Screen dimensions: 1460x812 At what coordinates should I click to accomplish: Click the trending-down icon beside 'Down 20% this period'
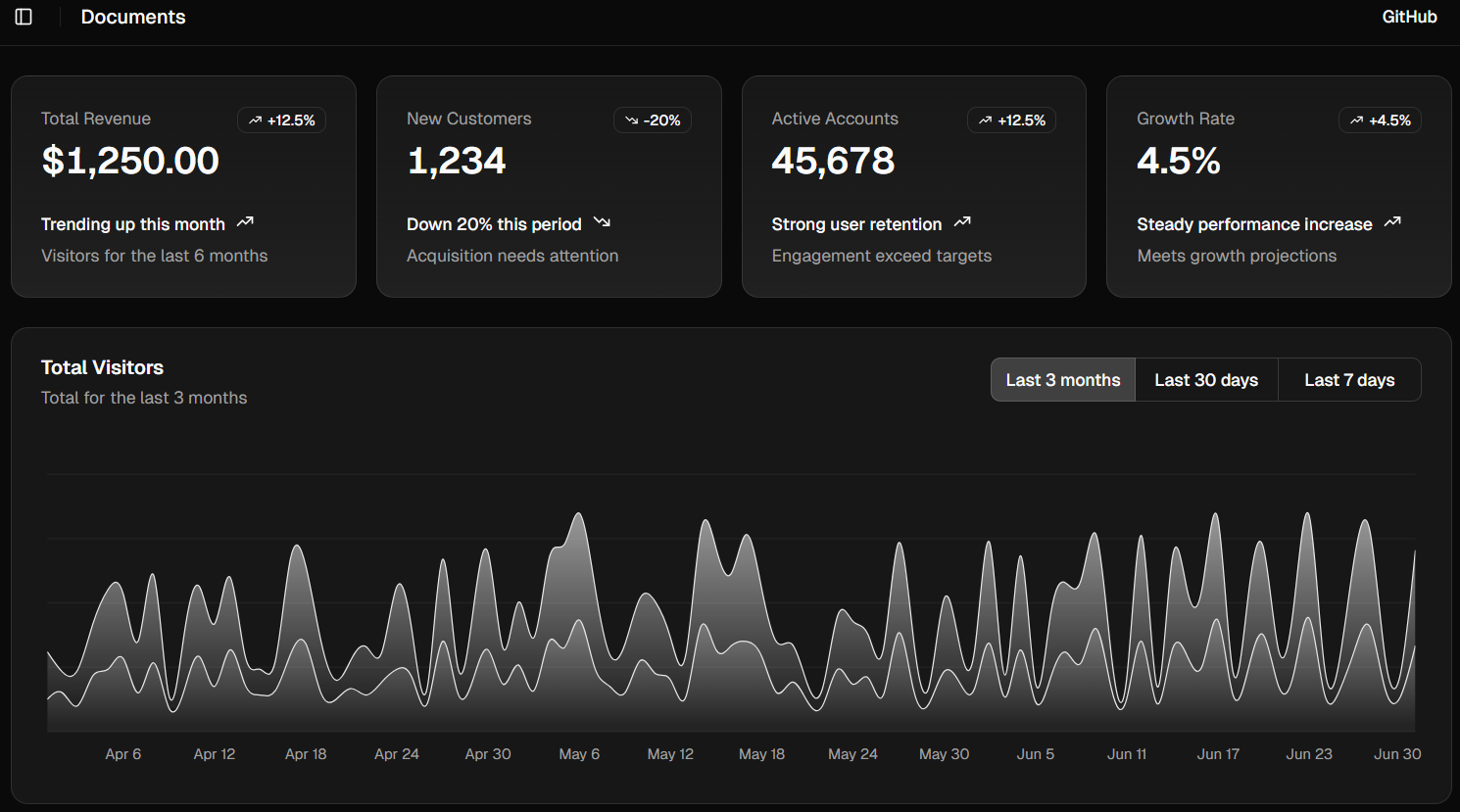[602, 222]
